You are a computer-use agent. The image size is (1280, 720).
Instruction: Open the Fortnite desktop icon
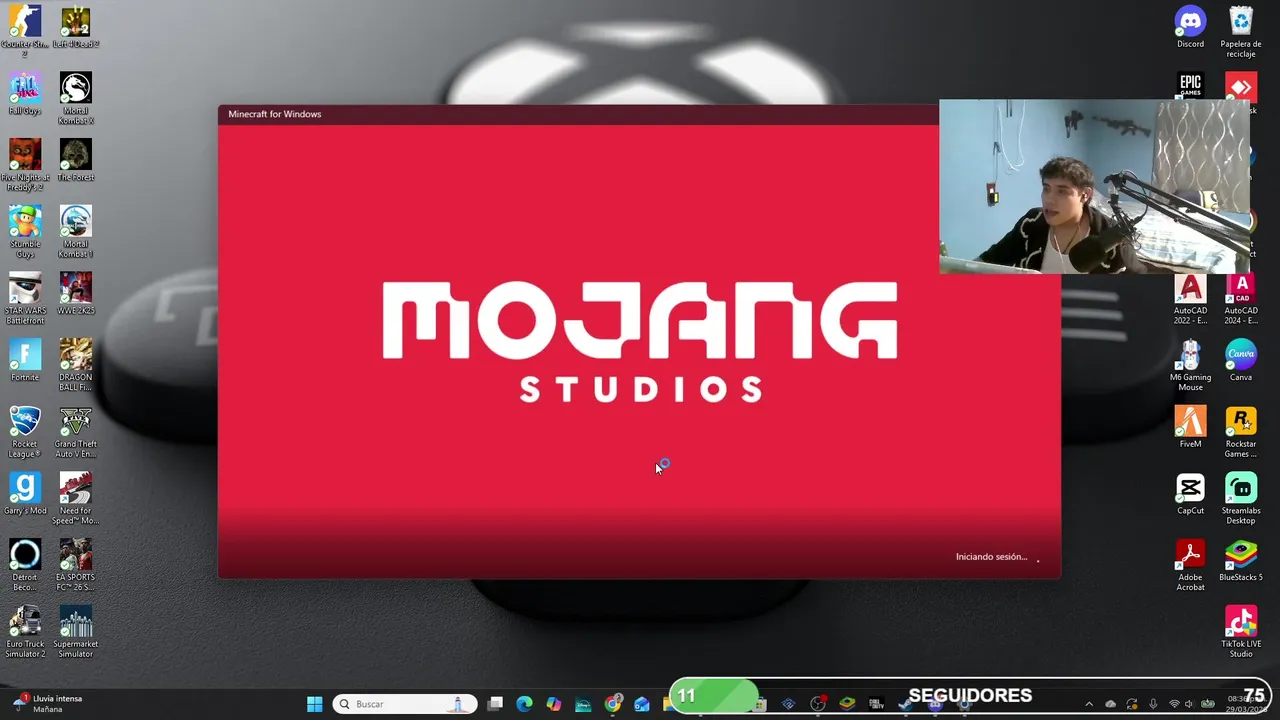[x=25, y=360]
